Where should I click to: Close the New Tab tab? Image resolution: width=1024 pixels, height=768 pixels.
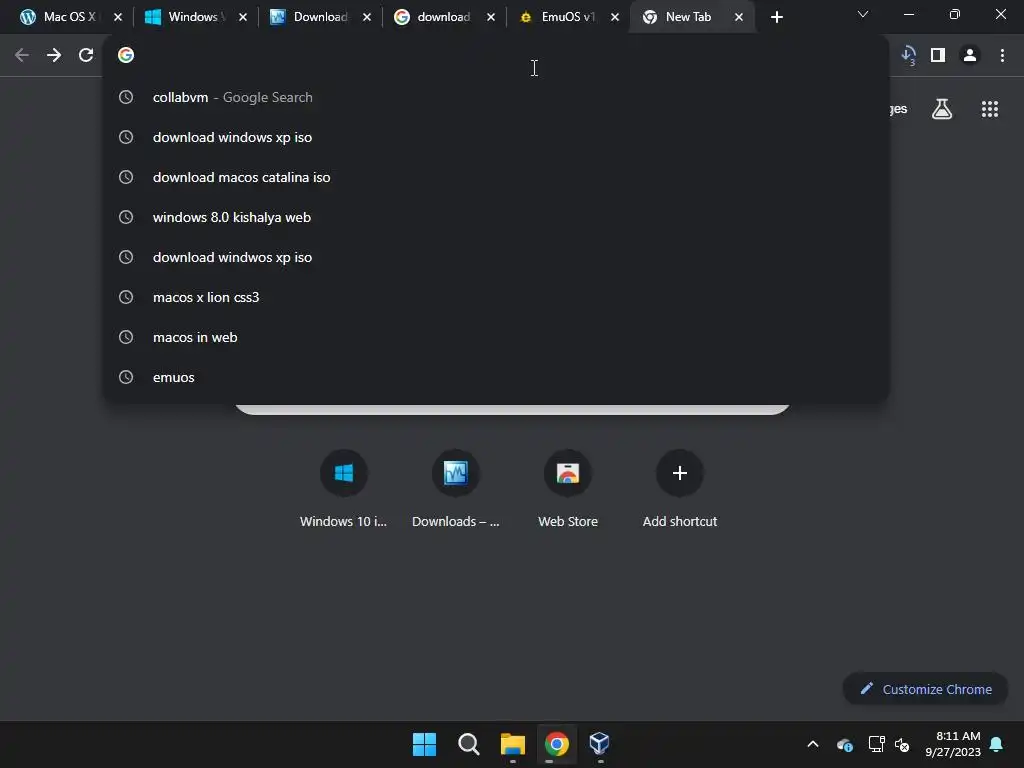(739, 18)
